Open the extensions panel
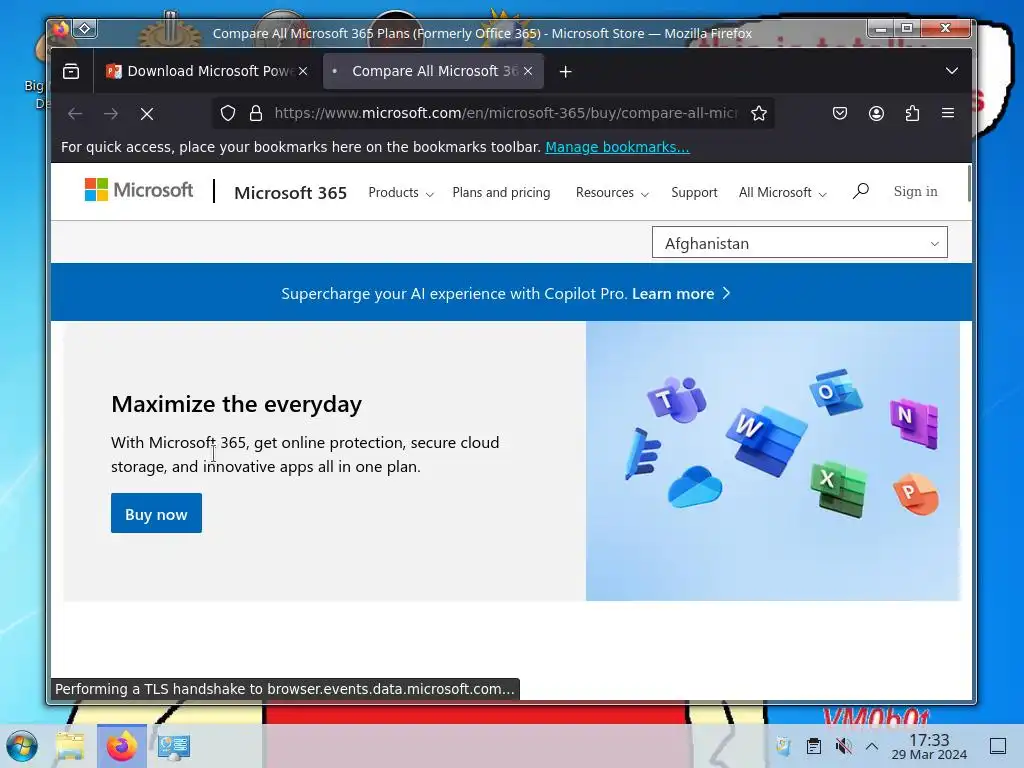The width and height of the screenshot is (1024, 768). coord(912,114)
